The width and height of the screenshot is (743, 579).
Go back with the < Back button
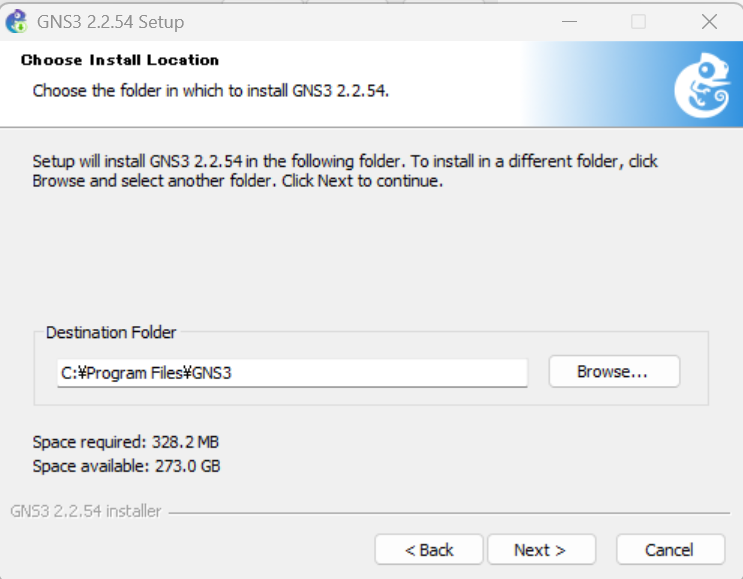pos(429,550)
